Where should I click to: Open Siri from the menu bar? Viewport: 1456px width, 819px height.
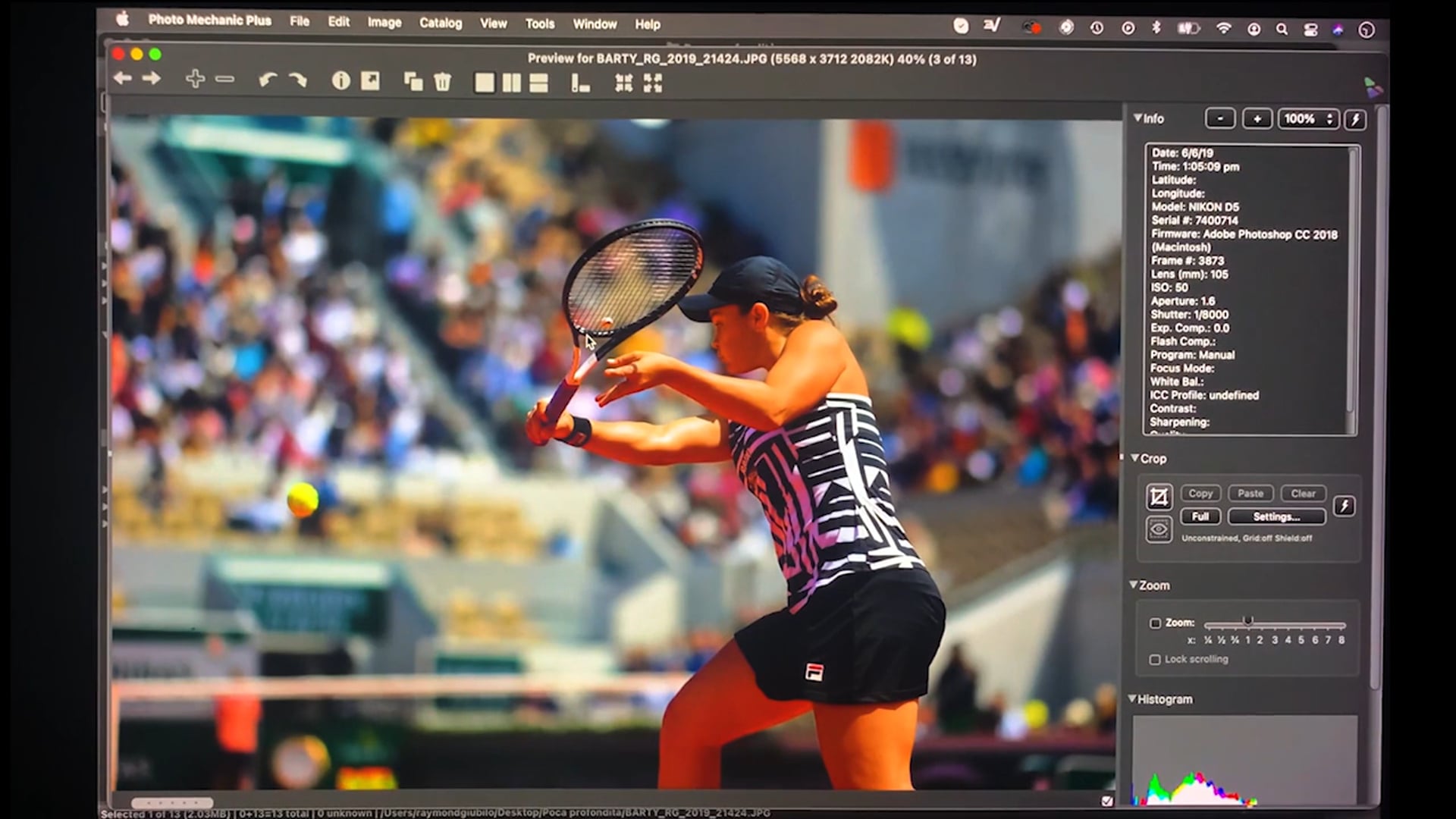[x=1338, y=30]
